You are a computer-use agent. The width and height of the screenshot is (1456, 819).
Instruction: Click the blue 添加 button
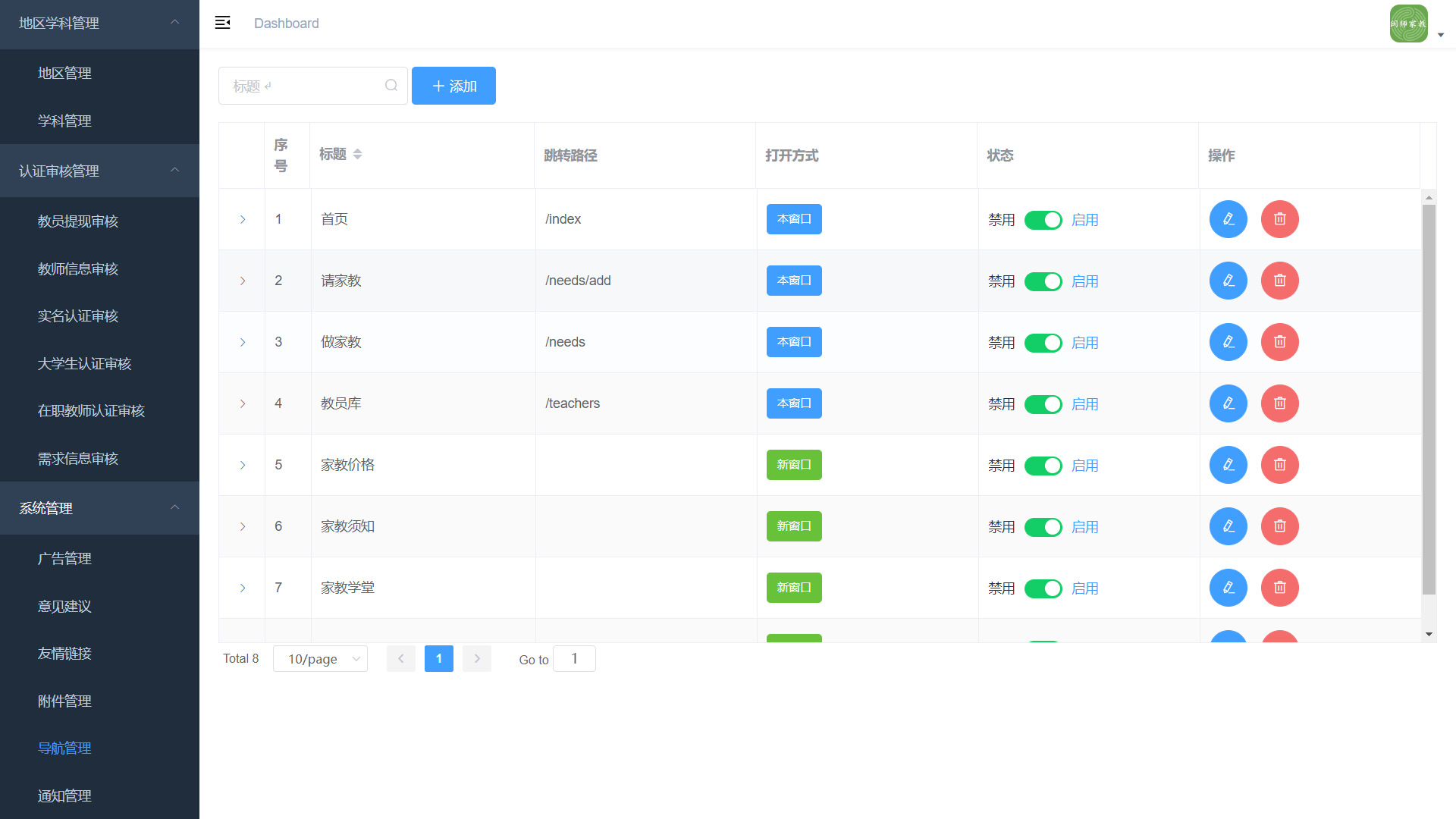point(453,86)
